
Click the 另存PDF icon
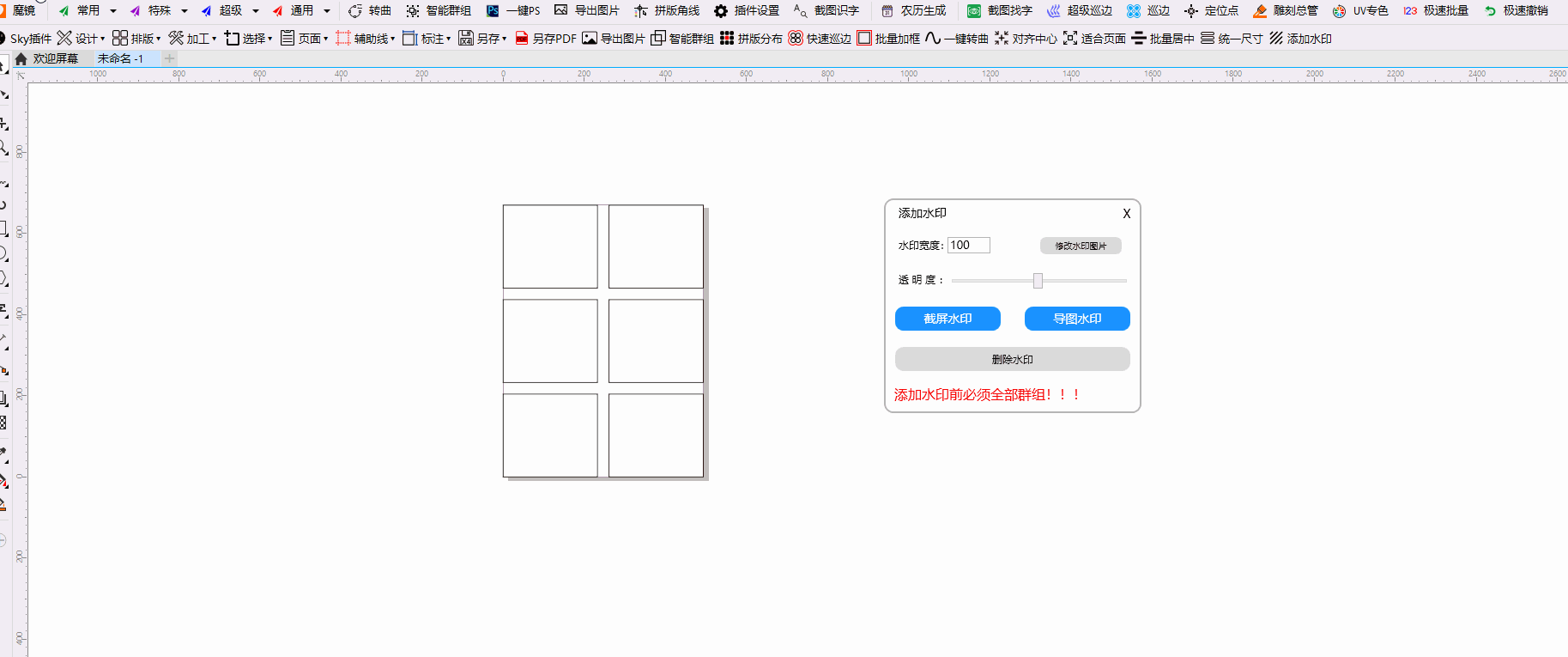pos(522,38)
